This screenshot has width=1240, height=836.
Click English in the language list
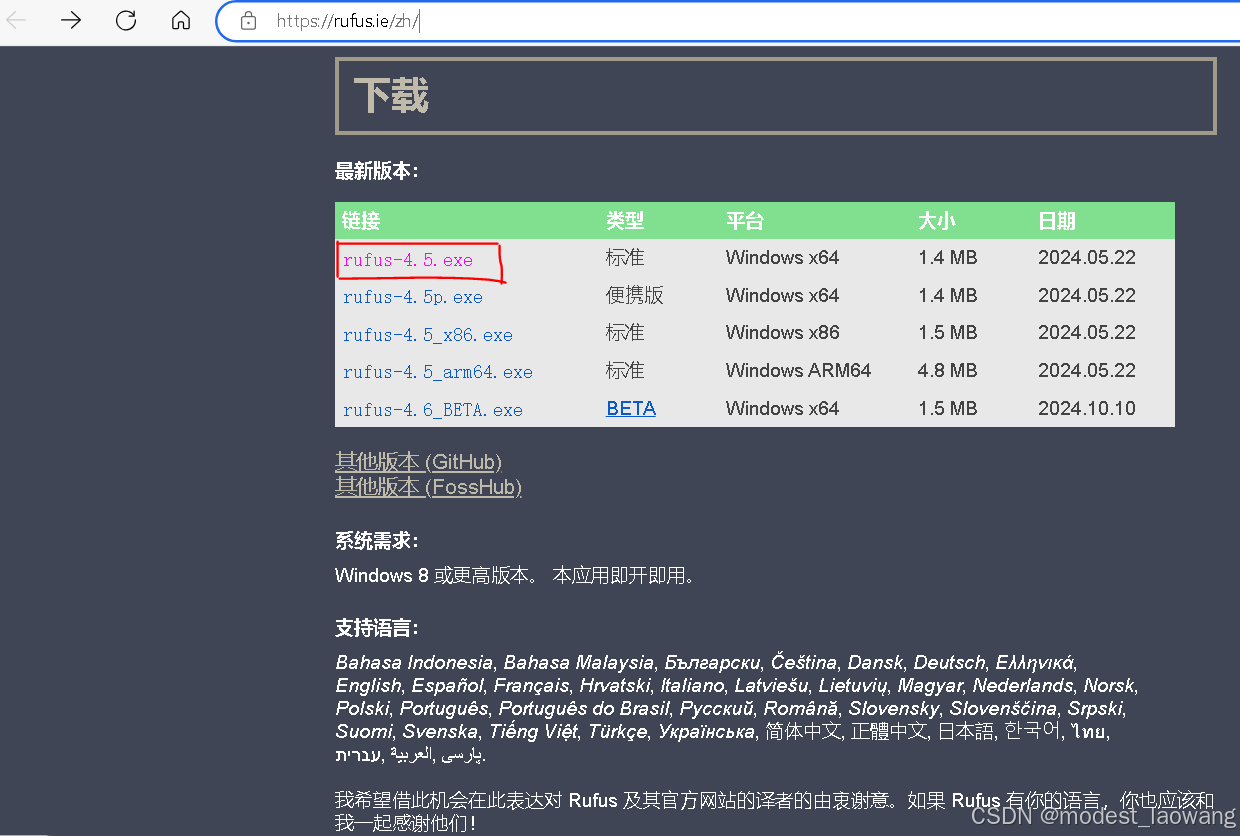pyautogui.click(x=368, y=686)
